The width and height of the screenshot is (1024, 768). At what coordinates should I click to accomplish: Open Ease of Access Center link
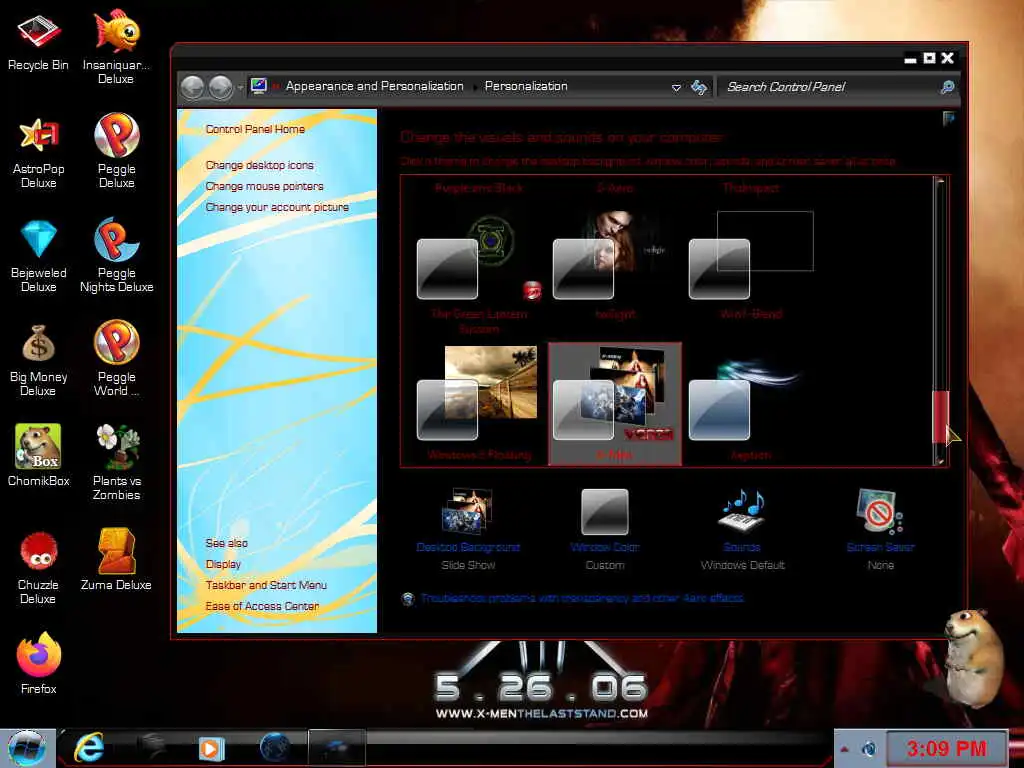click(x=262, y=606)
